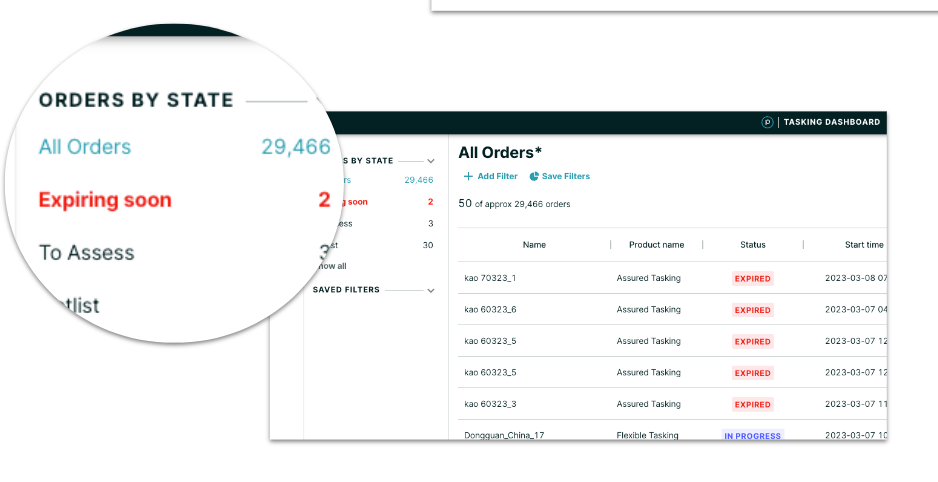This screenshot has height=482, width=938.
Task: Open order kao 60323_3
Action: pyautogui.click(x=490, y=404)
